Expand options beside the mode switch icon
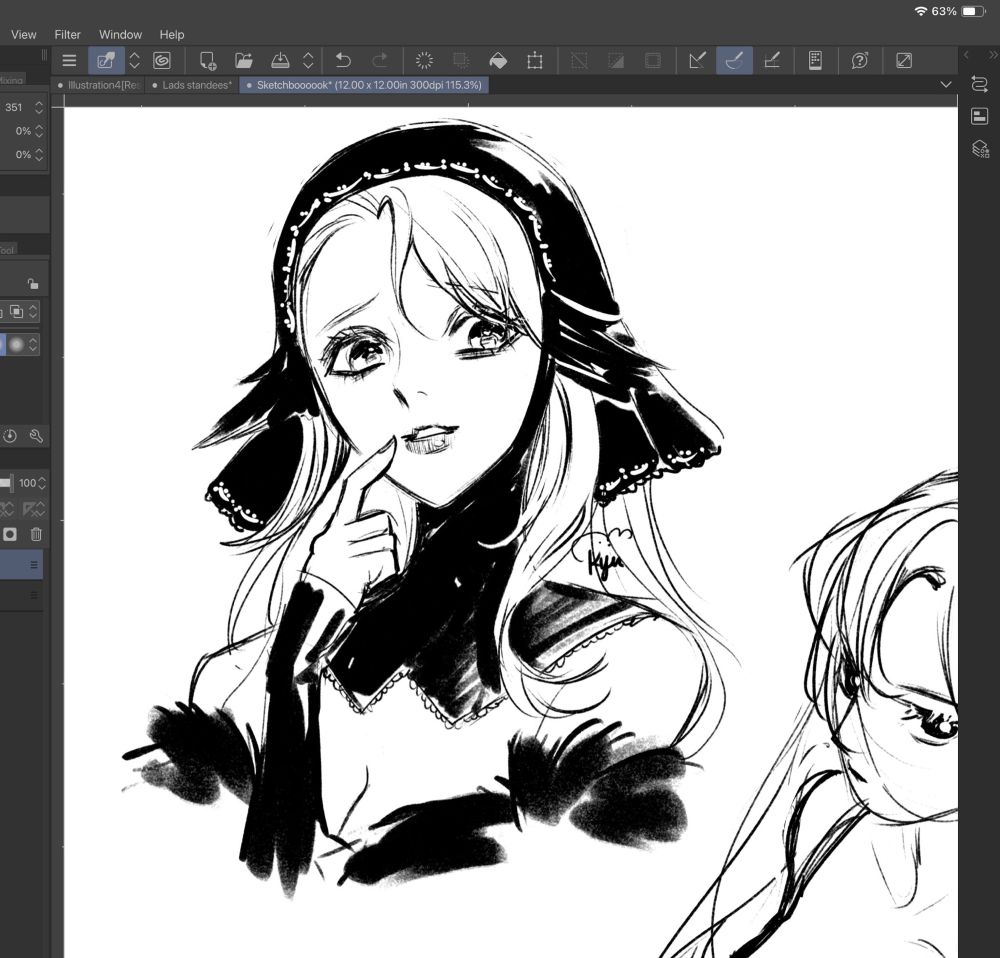This screenshot has height=958, width=1000. [134, 61]
